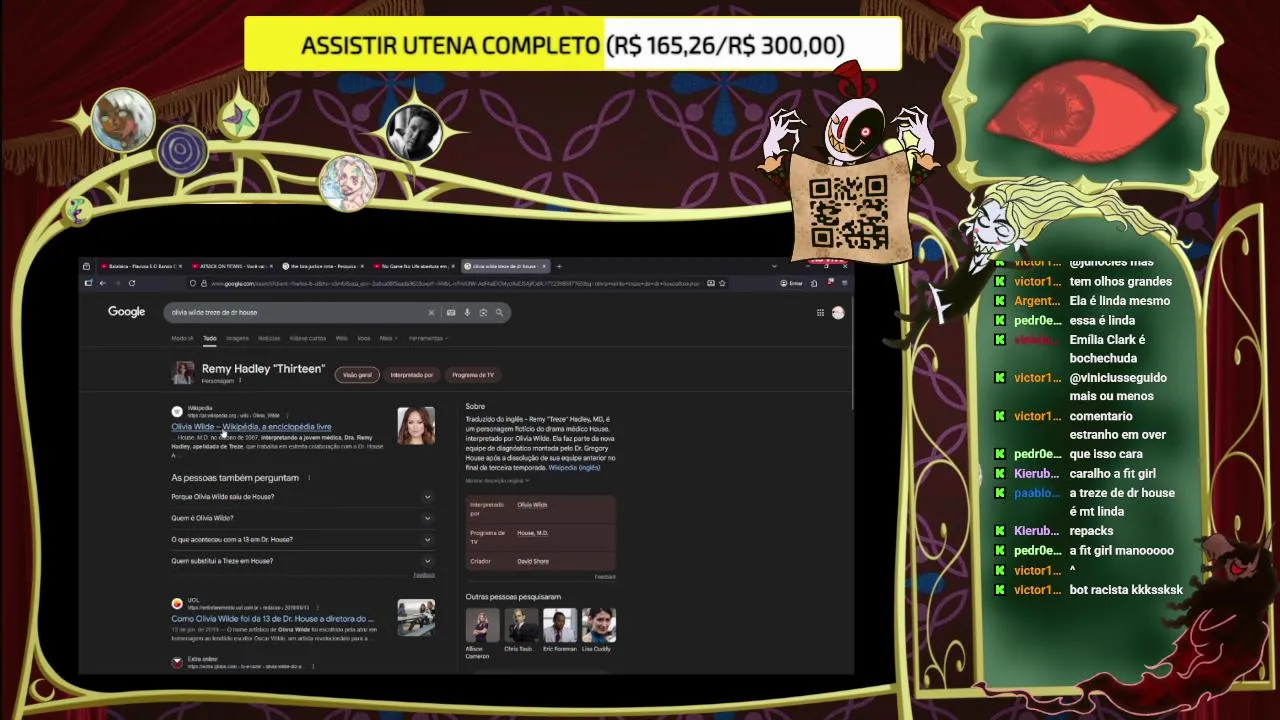This screenshot has width=1280, height=720.
Task: Open 'Olivia Wilde – Wikipédia' result link
Action: (251, 427)
